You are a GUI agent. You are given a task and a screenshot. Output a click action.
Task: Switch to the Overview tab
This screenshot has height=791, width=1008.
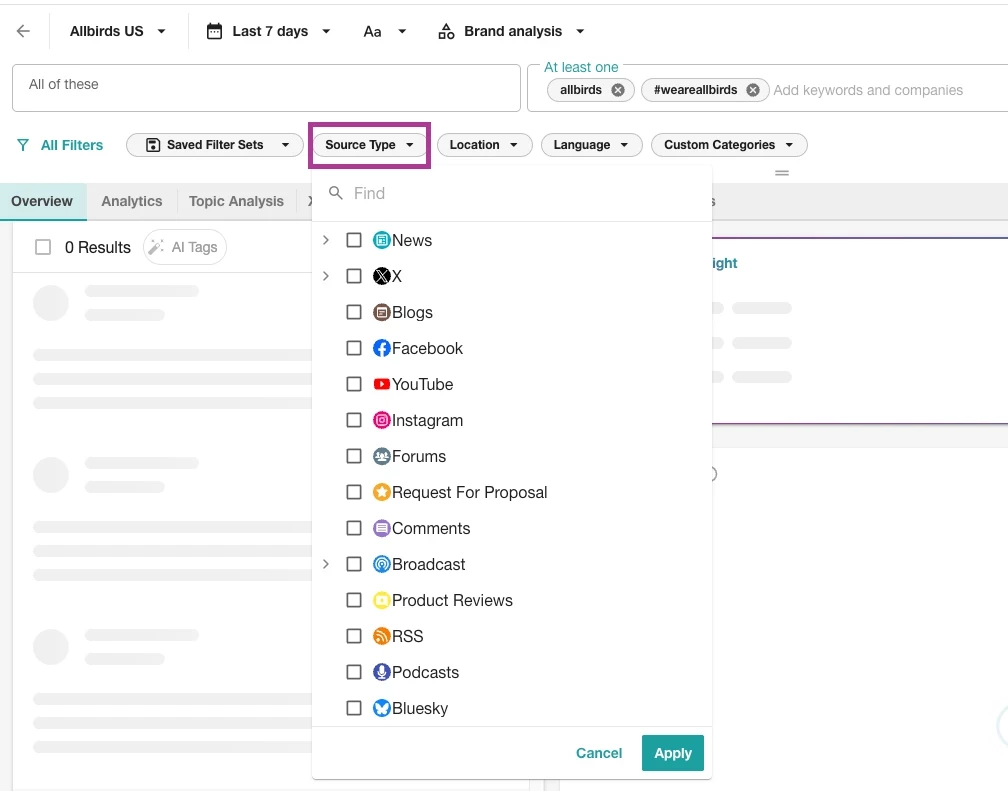(42, 201)
